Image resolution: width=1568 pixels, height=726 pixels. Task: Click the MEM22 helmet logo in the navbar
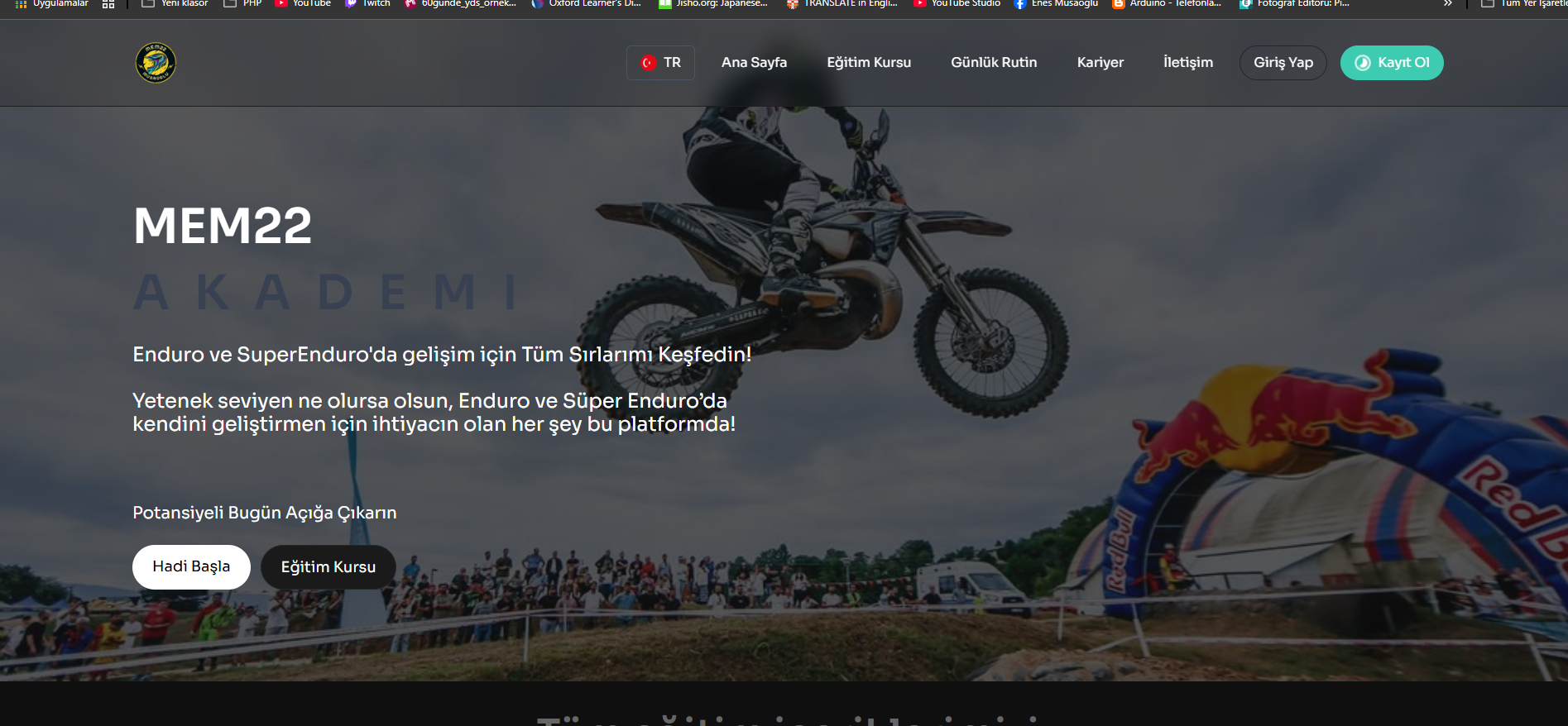coord(156,63)
